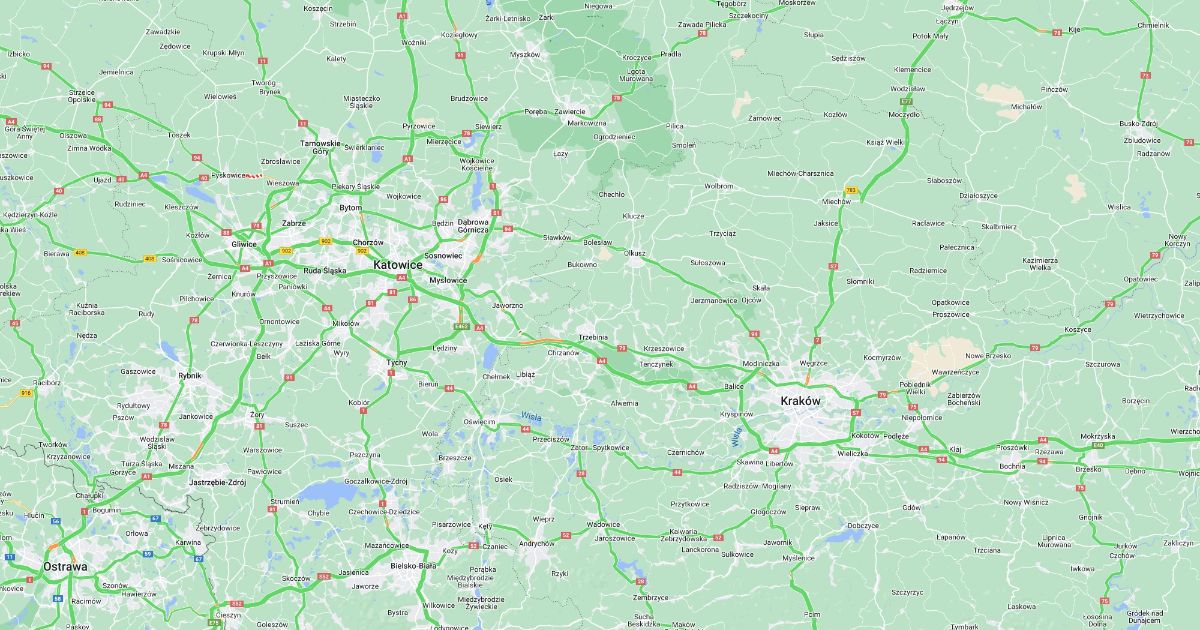Click the 408 road shield beside Bierawa

[x=82, y=253]
